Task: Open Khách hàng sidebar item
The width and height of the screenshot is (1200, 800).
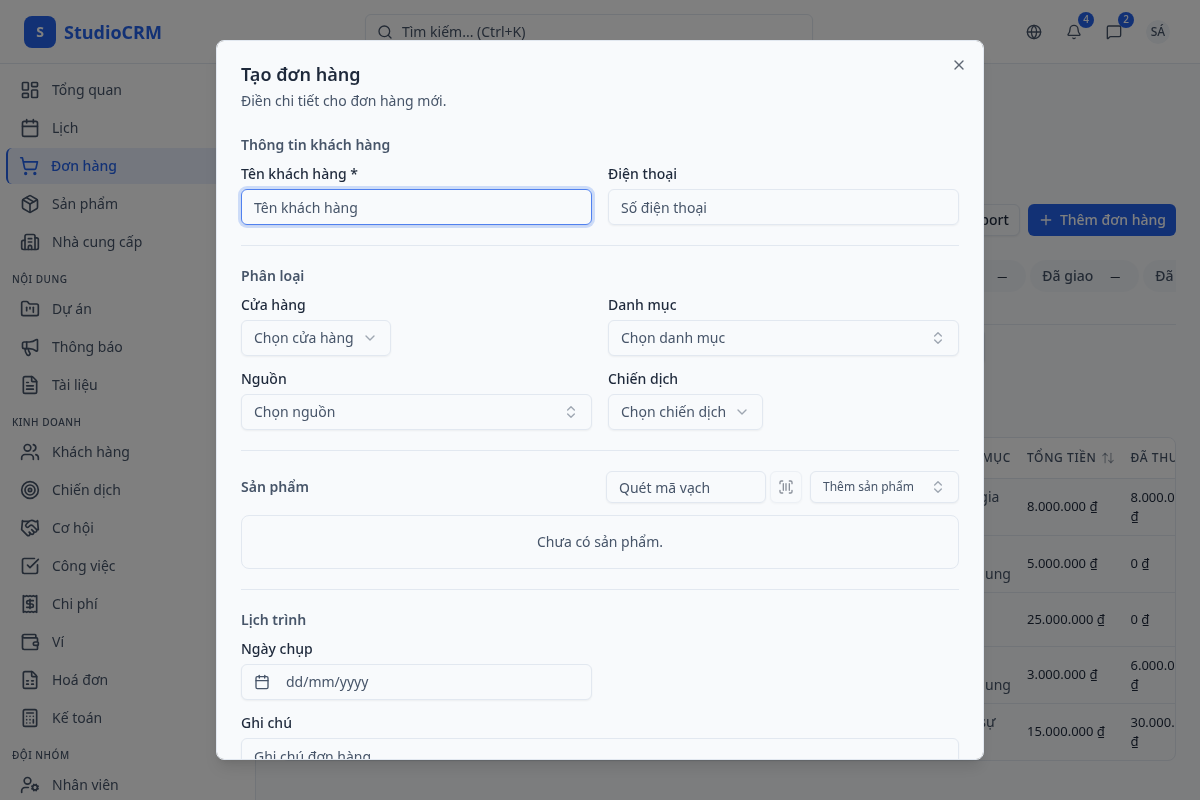Action: (90, 452)
